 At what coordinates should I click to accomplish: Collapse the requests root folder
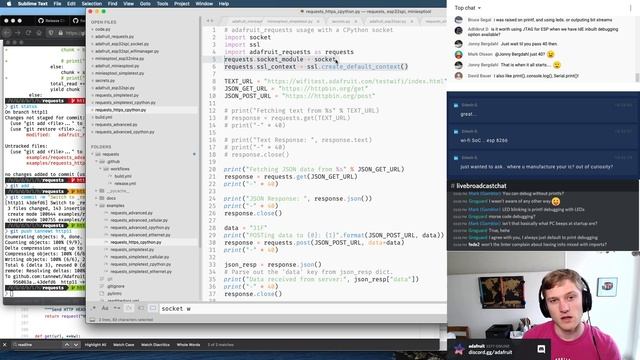(x=93, y=154)
